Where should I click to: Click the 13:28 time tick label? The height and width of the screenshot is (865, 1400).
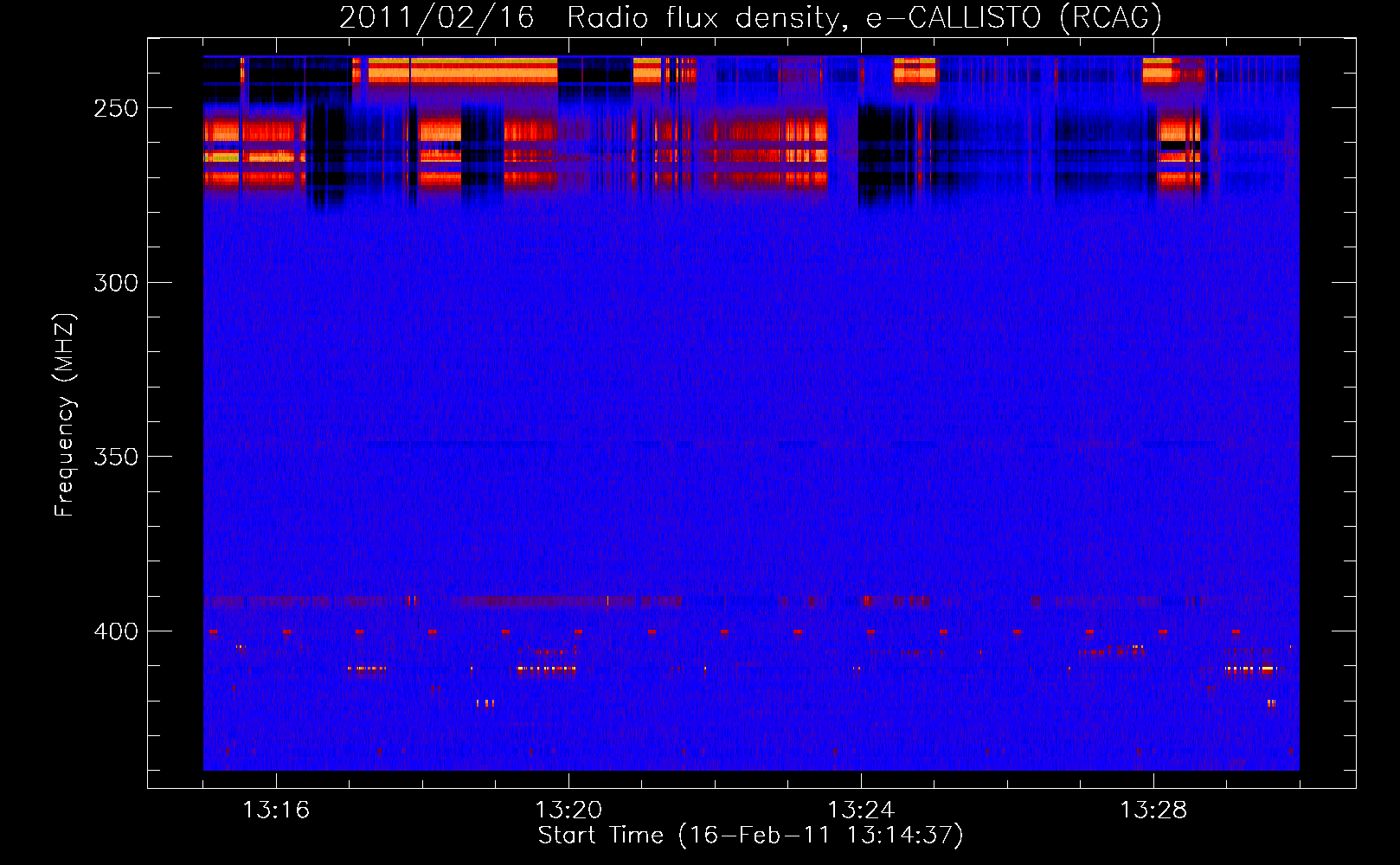pos(1153,810)
